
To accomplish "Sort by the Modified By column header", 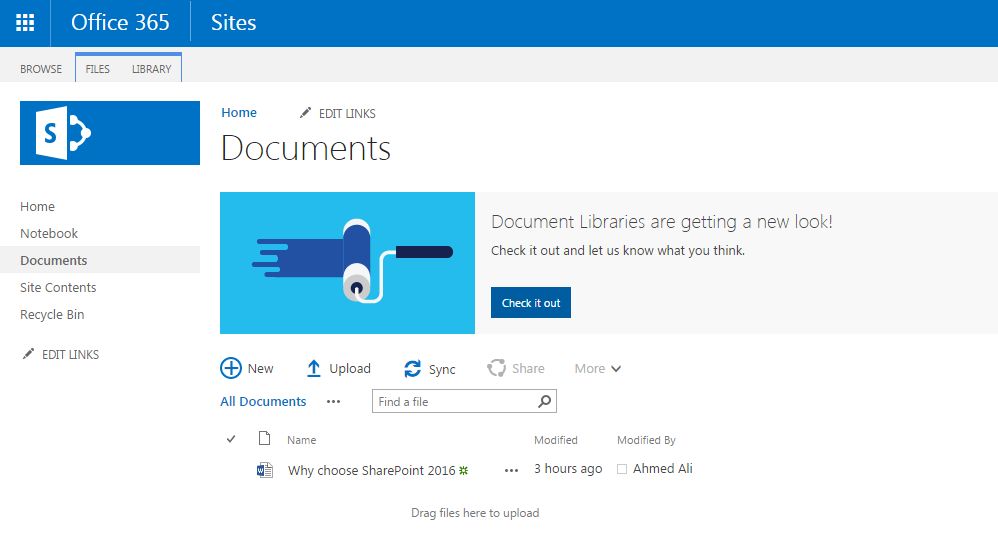I will tap(646, 440).
